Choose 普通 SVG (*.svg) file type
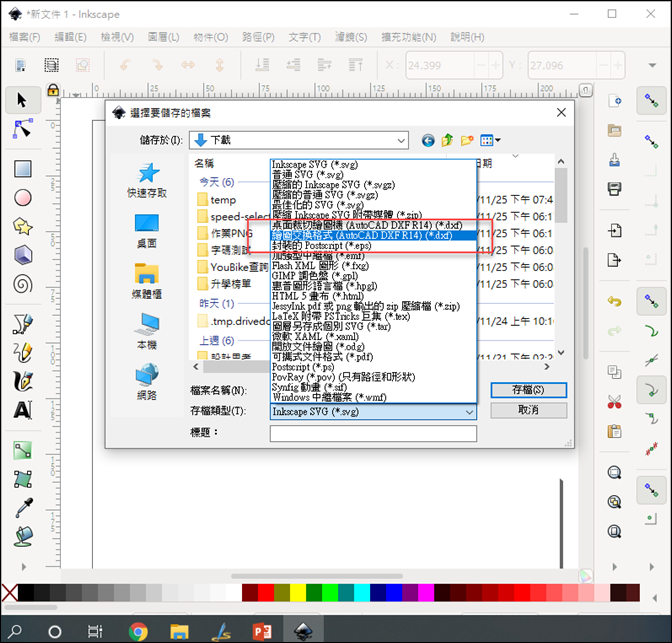This screenshot has width=672, height=643. (373, 175)
